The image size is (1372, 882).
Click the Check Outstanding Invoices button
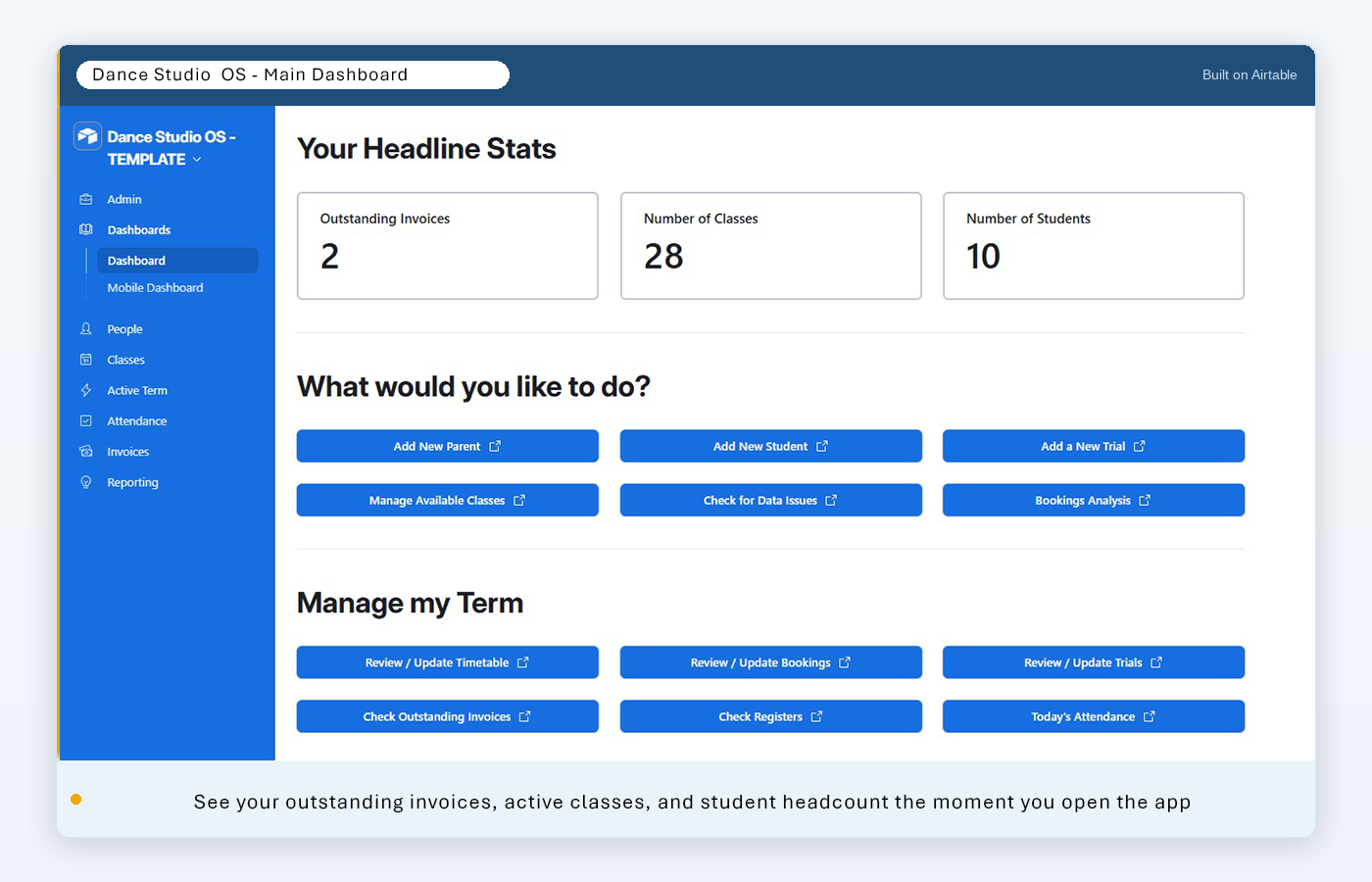[x=448, y=716]
